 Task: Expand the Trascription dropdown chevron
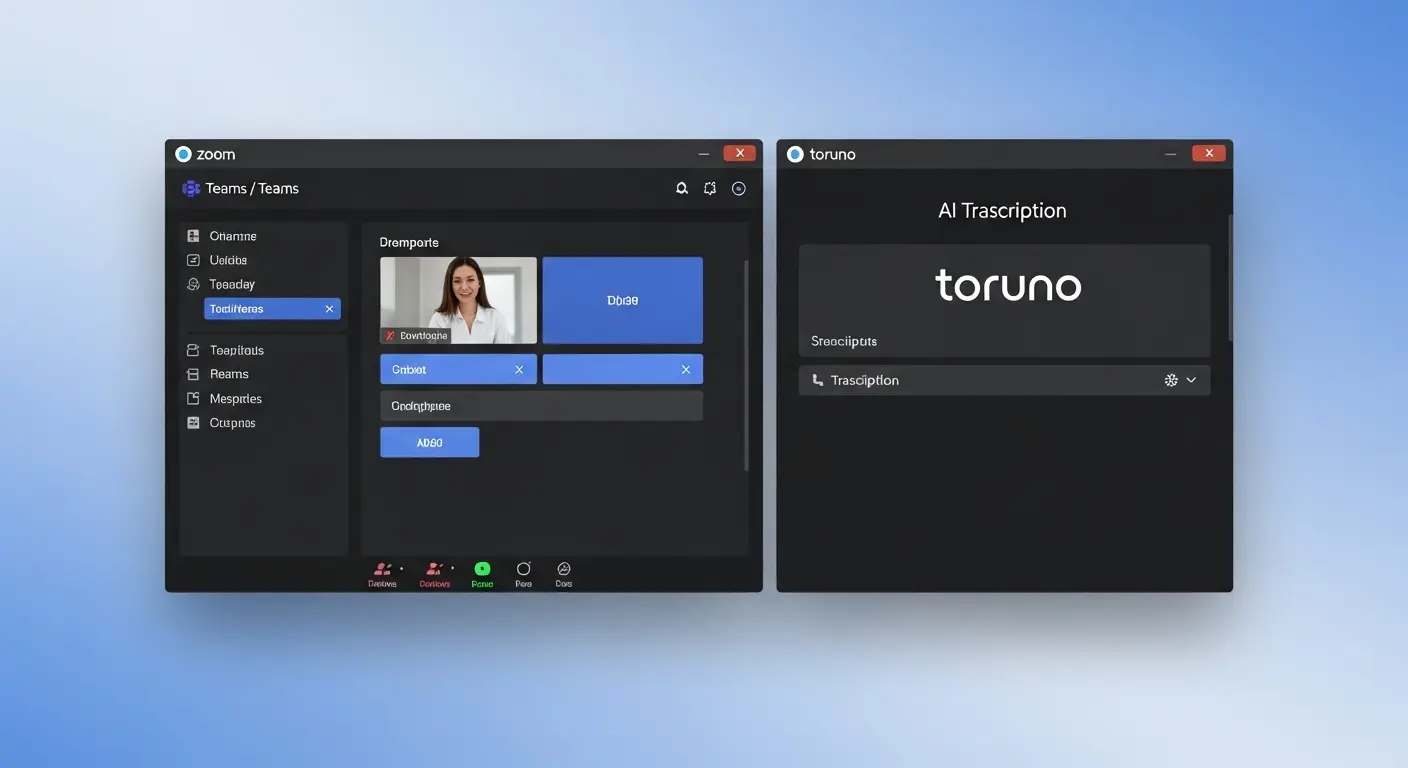coord(1191,381)
